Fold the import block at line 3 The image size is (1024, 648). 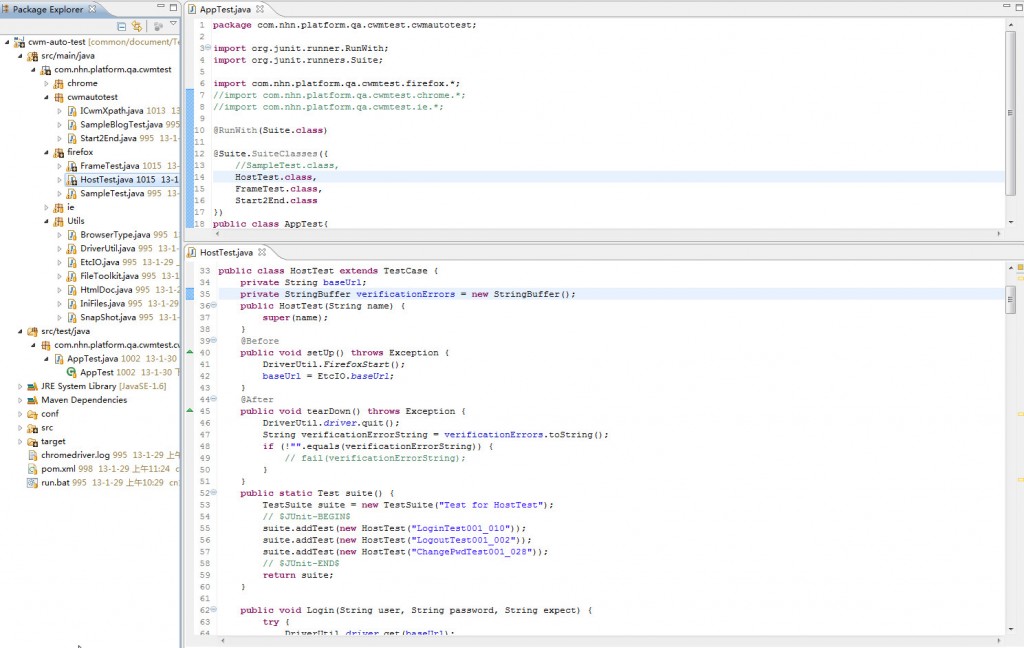point(208,48)
